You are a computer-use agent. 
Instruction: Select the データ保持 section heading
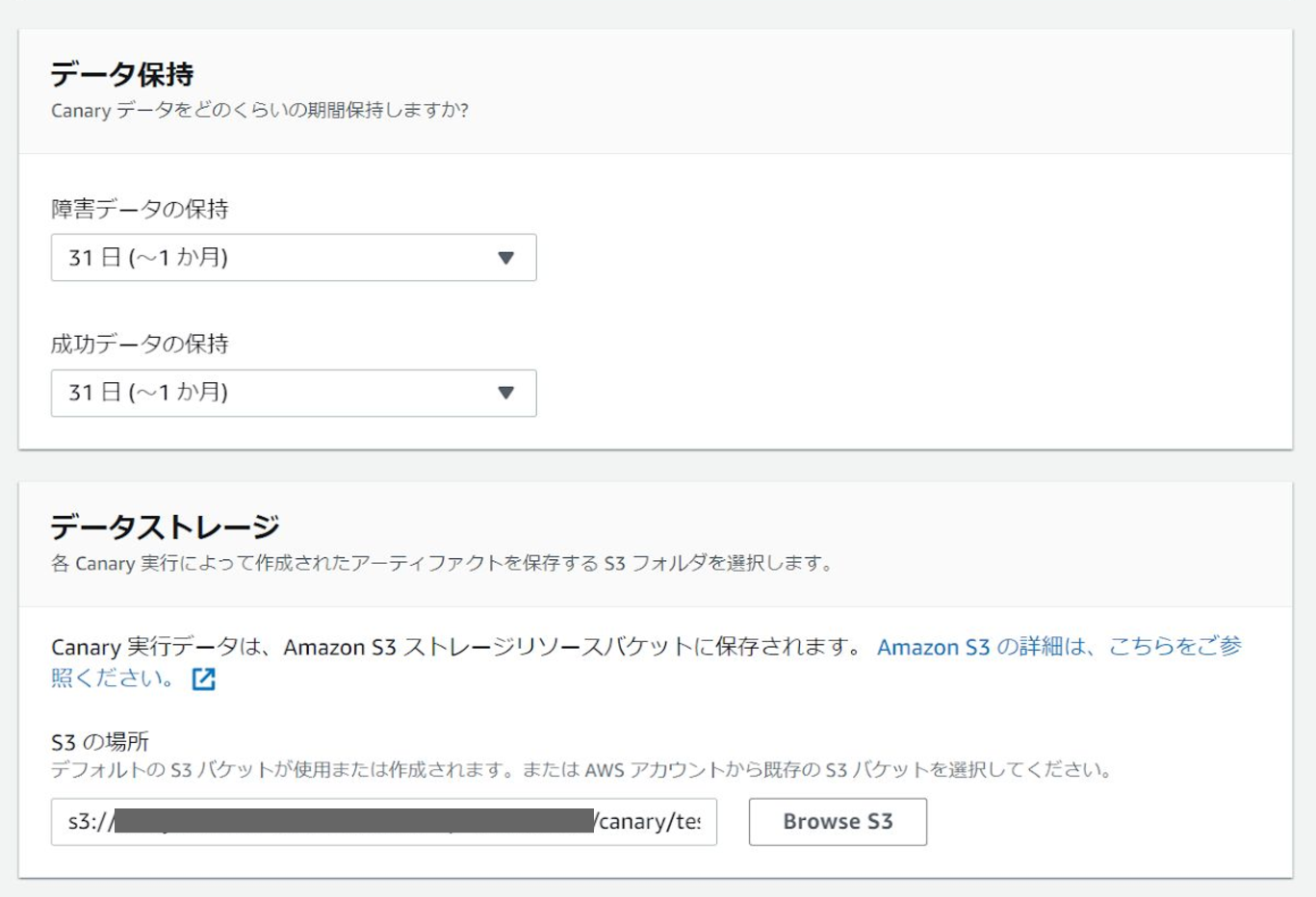[122, 74]
